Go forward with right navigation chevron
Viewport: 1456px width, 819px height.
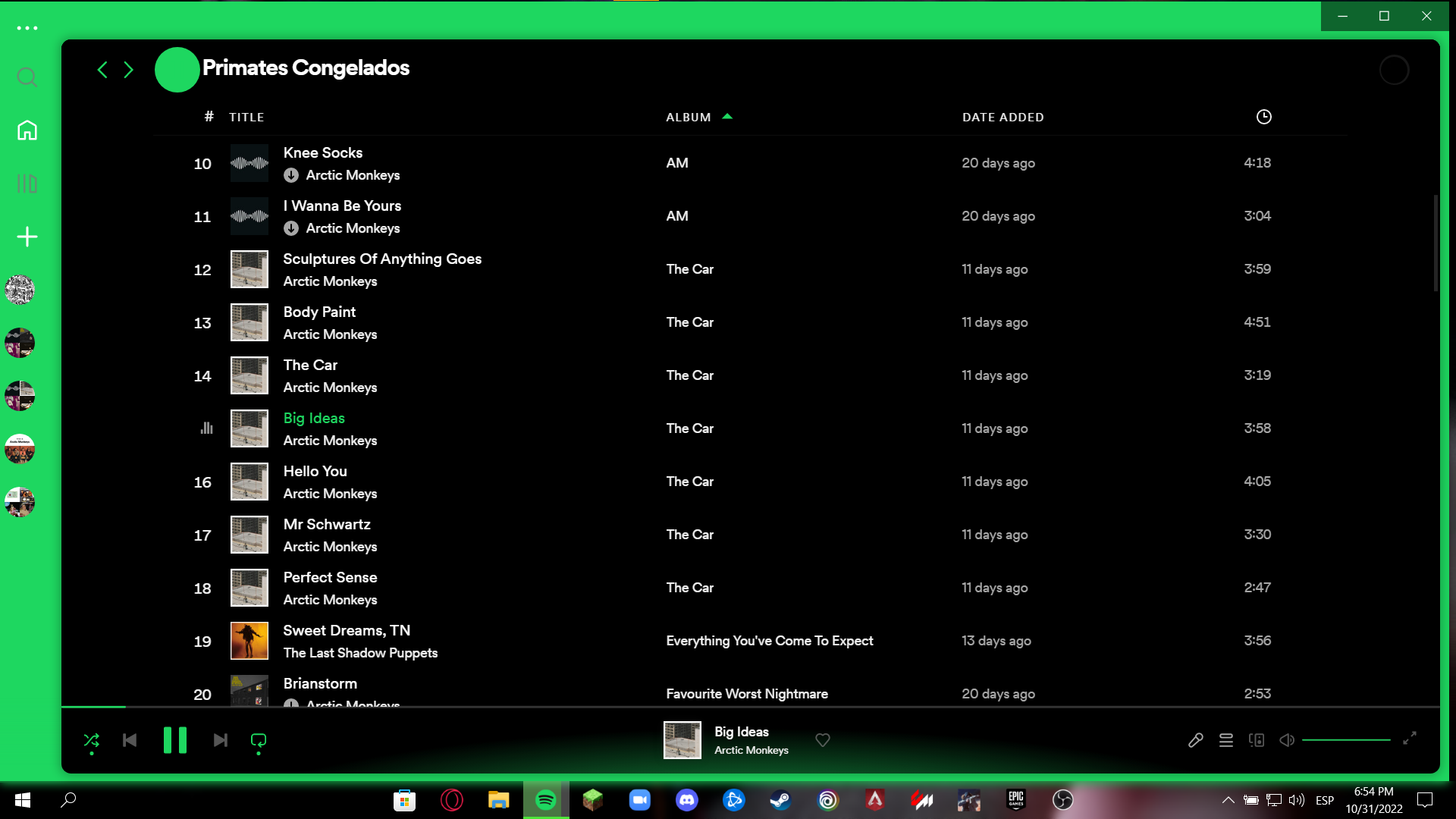pyautogui.click(x=128, y=70)
